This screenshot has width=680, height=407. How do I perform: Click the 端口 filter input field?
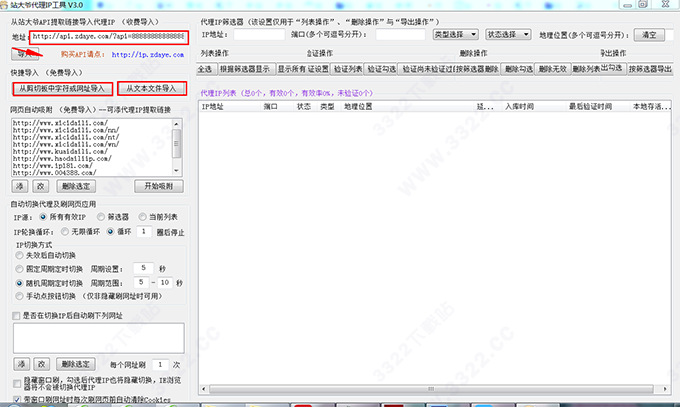(400, 35)
